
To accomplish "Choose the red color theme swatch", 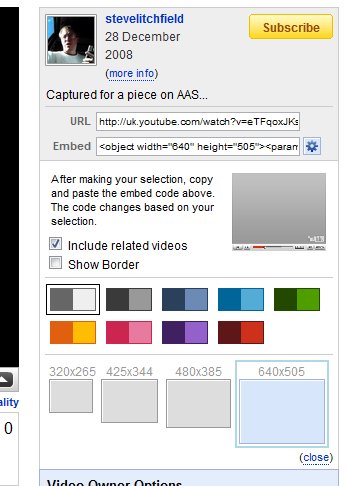I will click(x=241, y=332).
